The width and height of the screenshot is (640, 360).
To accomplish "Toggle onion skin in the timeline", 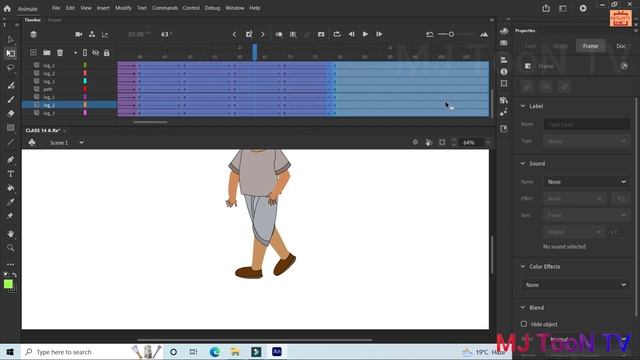I will coord(279,34).
